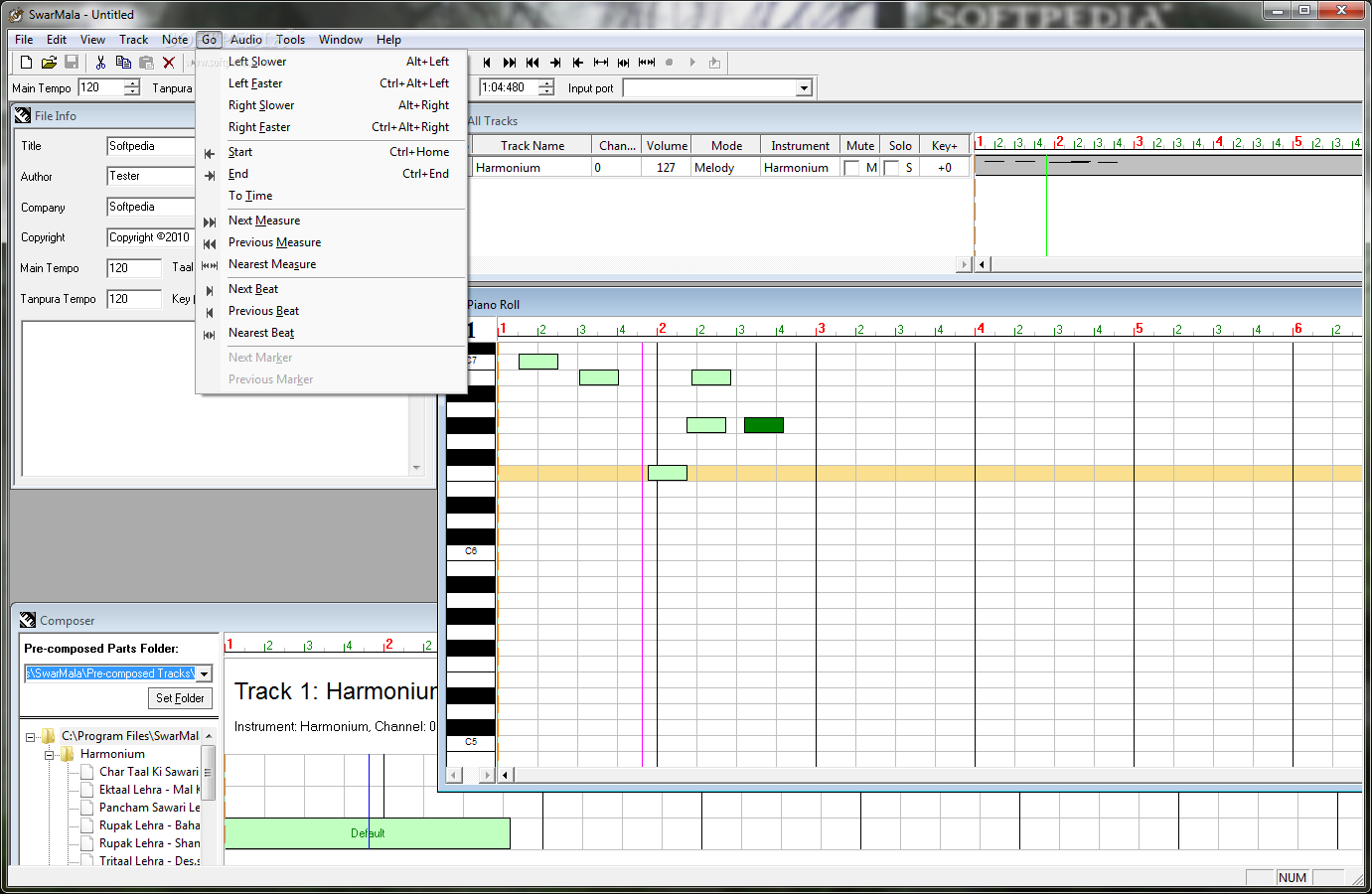The image size is (1372, 894).
Task: Click the play button in toolbar
Action: tap(692, 63)
